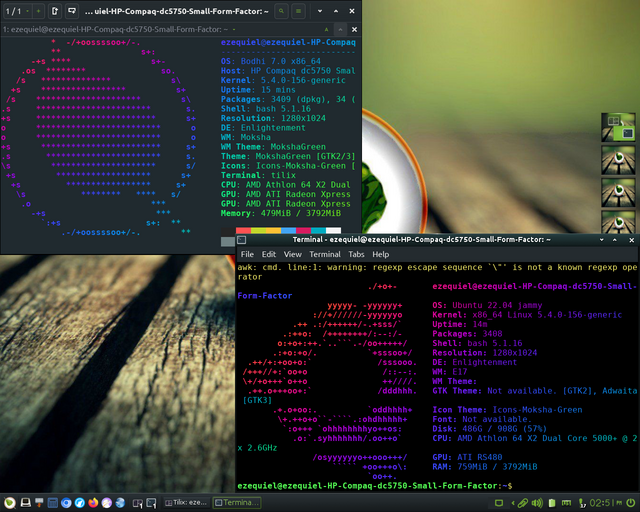Open the Tilix hamburger menu
The image size is (640, 512).
pos(298,11)
